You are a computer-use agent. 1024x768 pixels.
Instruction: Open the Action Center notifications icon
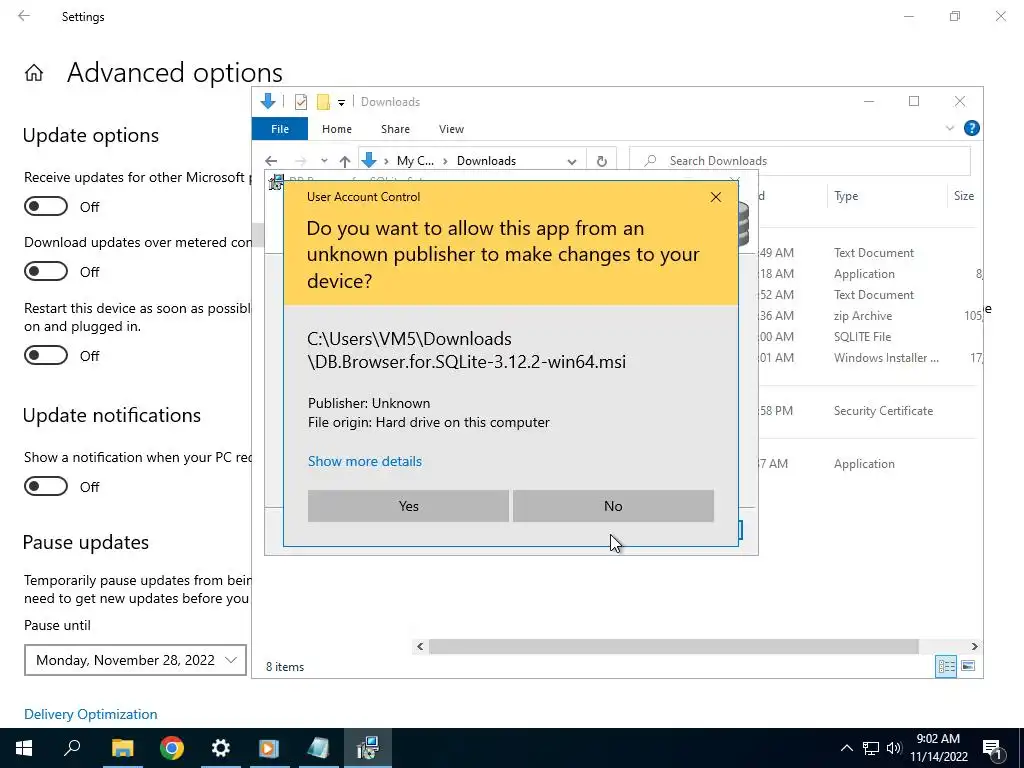point(993,748)
